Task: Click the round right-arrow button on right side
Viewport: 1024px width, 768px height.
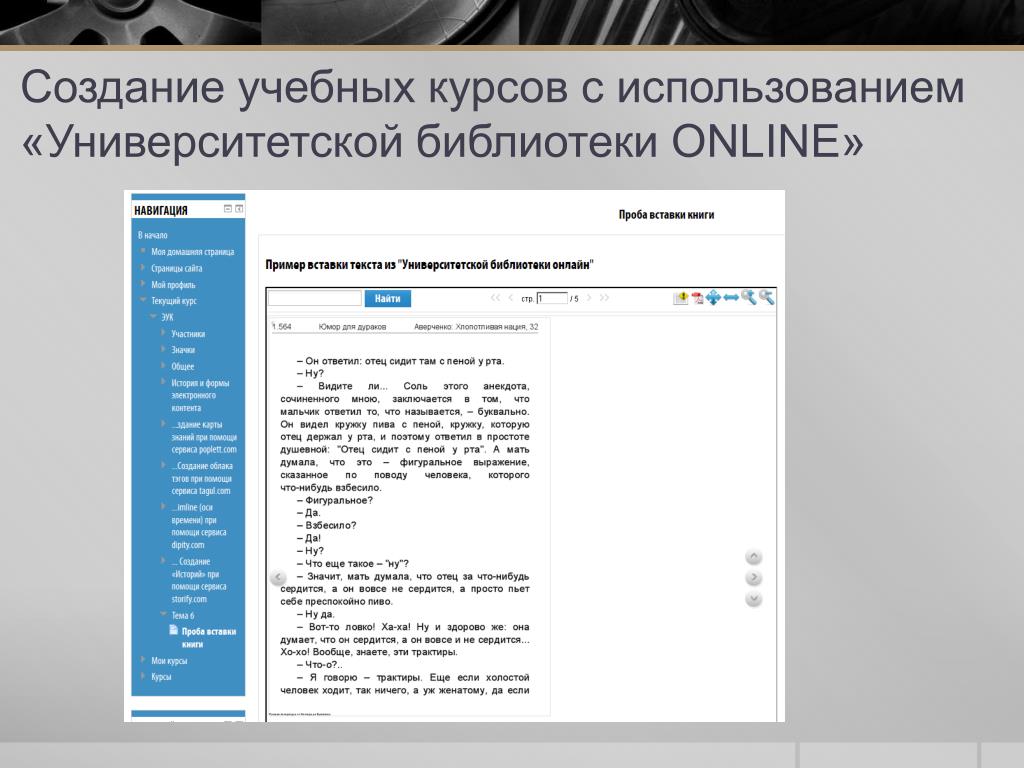Action: pyautogui.click(x=754, y=577)
